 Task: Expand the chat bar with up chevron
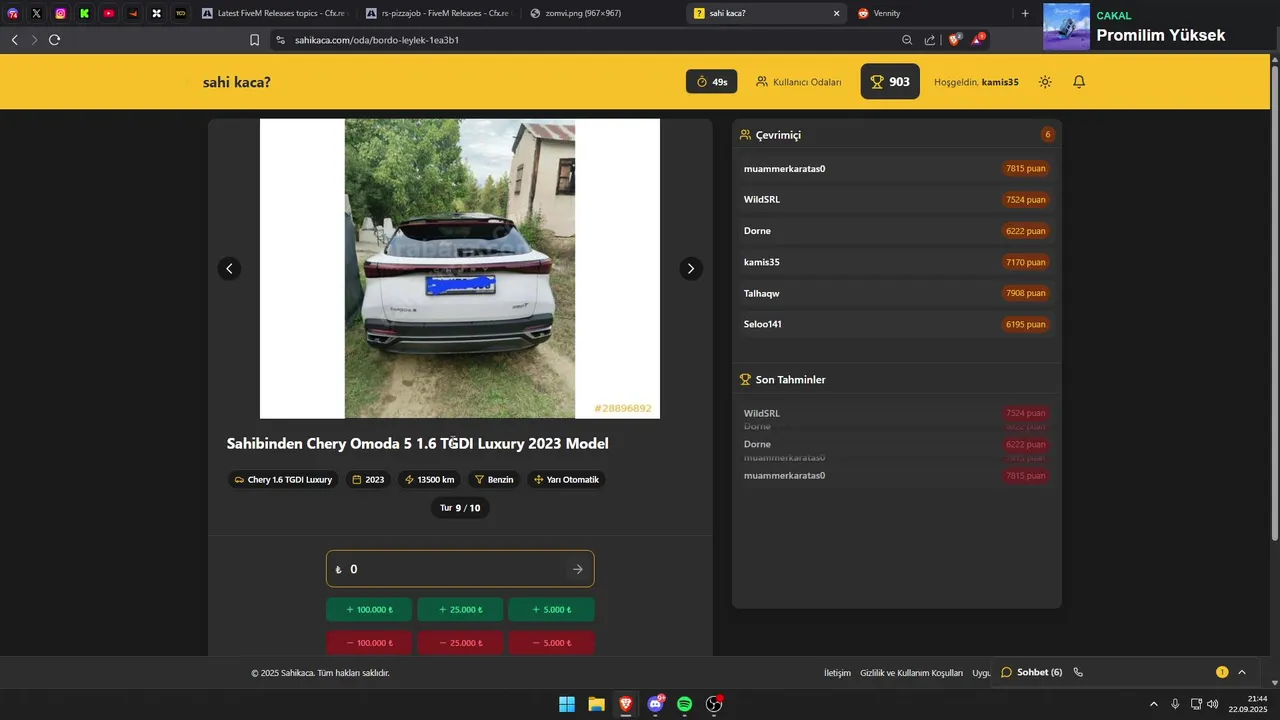point(1242,672)
